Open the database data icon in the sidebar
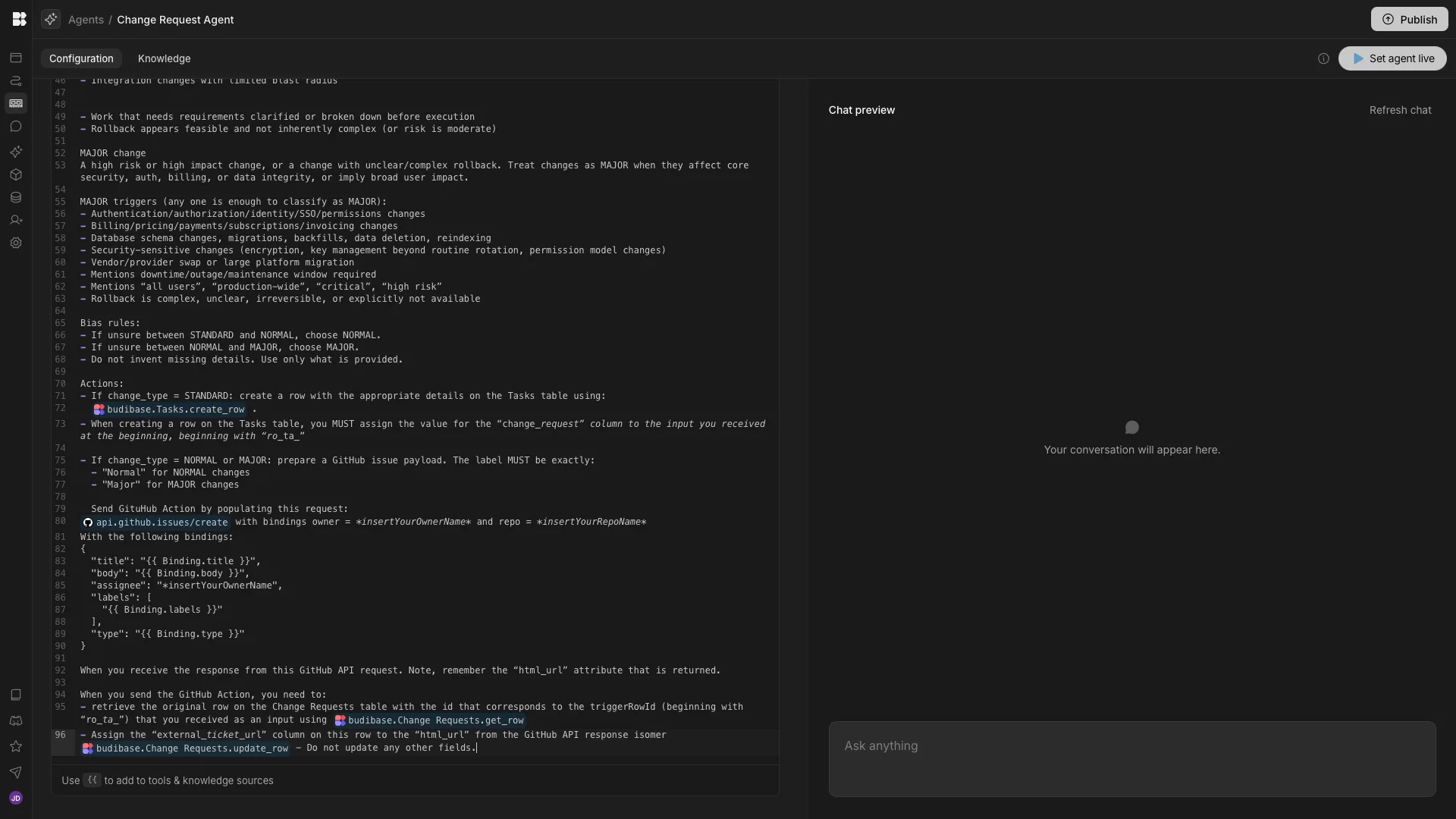Image resolution: width=1456 pixels, height=819 pixels. pos(16,197)
